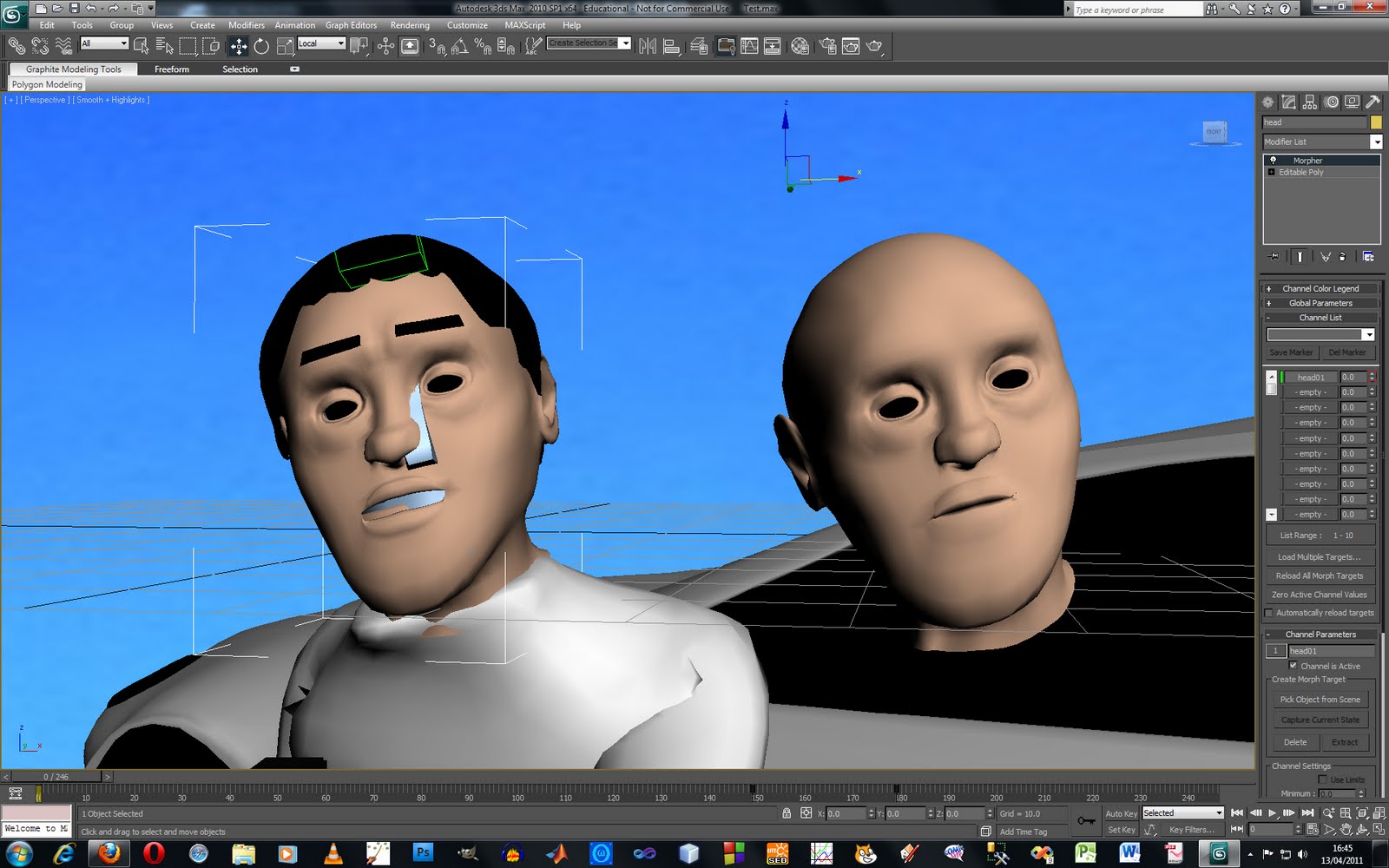The width and height of the screenshot is (1389, 868).
Task: Click the Pick Object from Scene button
Action: click(x=1320, y=699)
